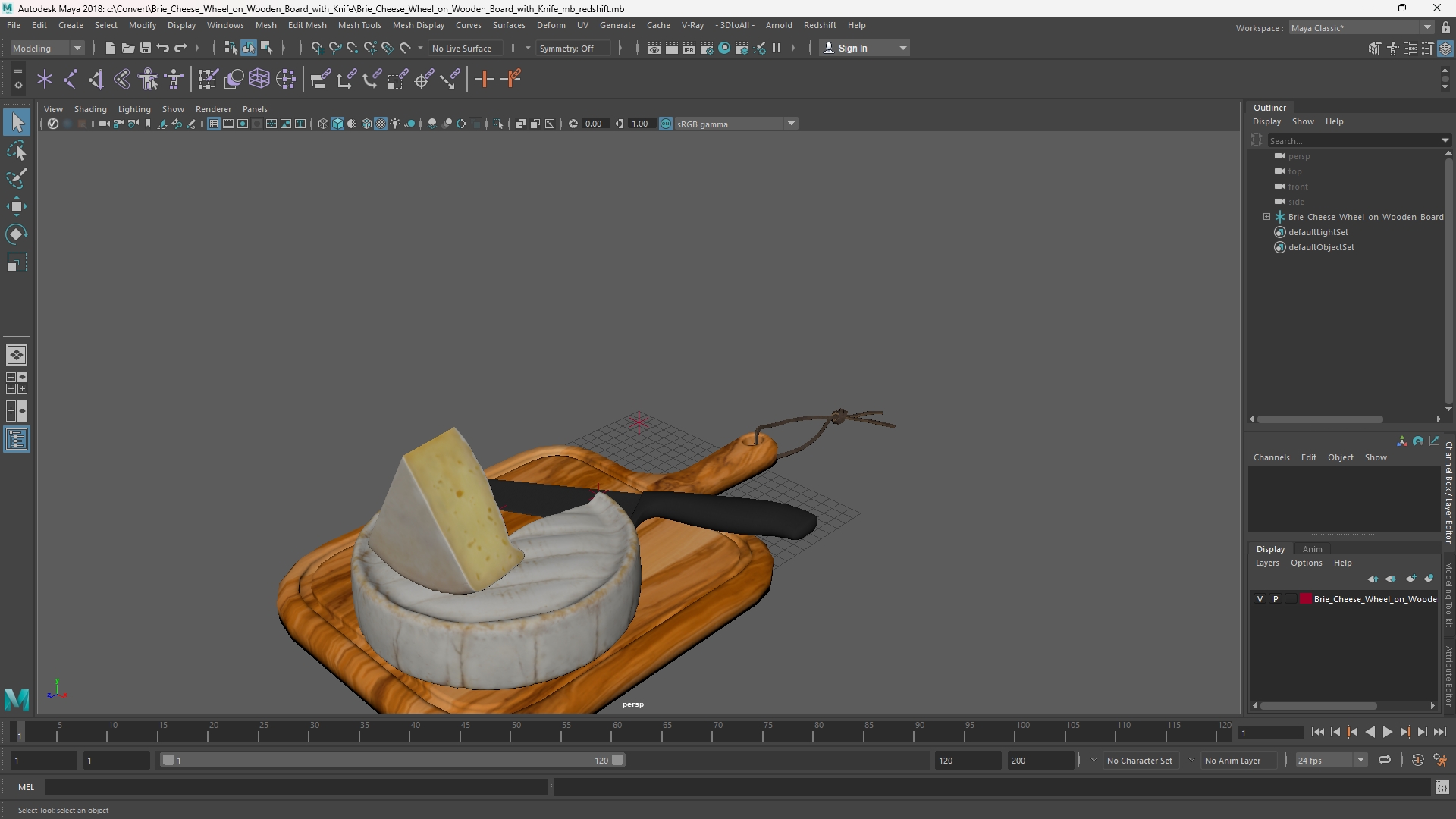Click the red plus shelf icon
The height and width of the screenshot is (819, 1456).
(x=484, y=79)
